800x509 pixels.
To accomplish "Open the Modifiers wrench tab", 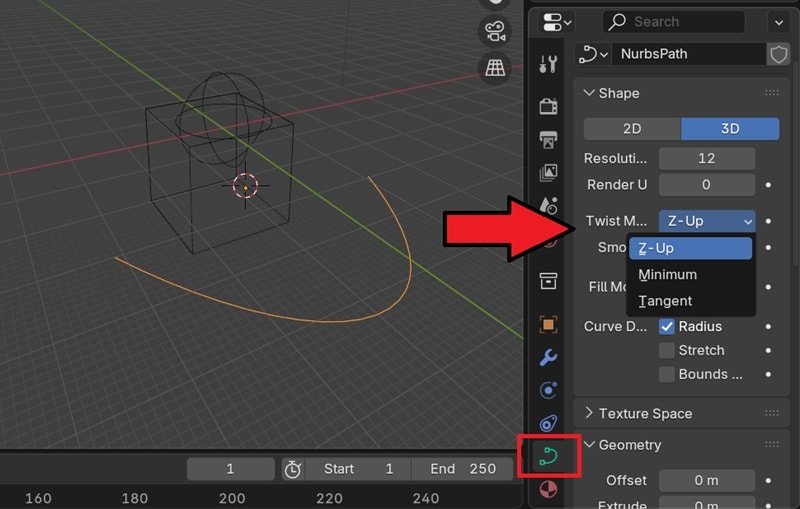I will 548,358.
